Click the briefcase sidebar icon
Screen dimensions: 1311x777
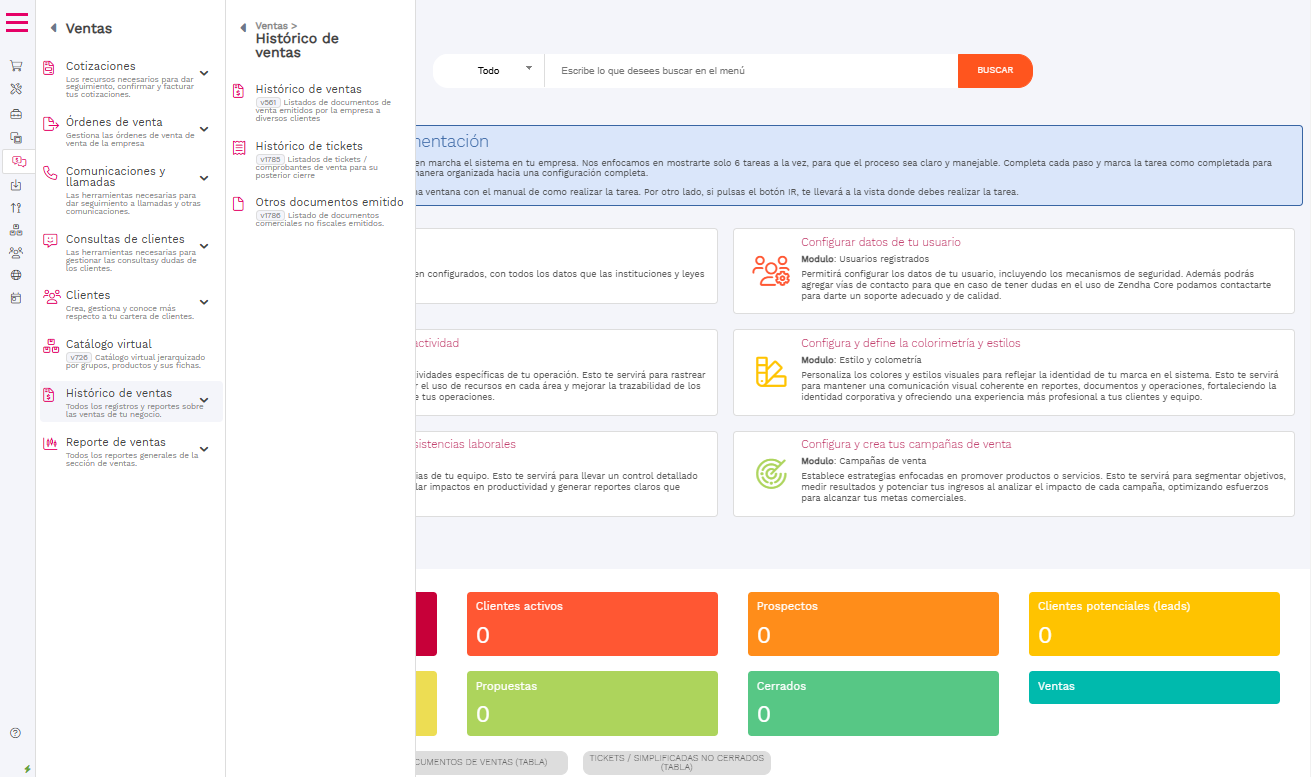(x=16, y=113)
